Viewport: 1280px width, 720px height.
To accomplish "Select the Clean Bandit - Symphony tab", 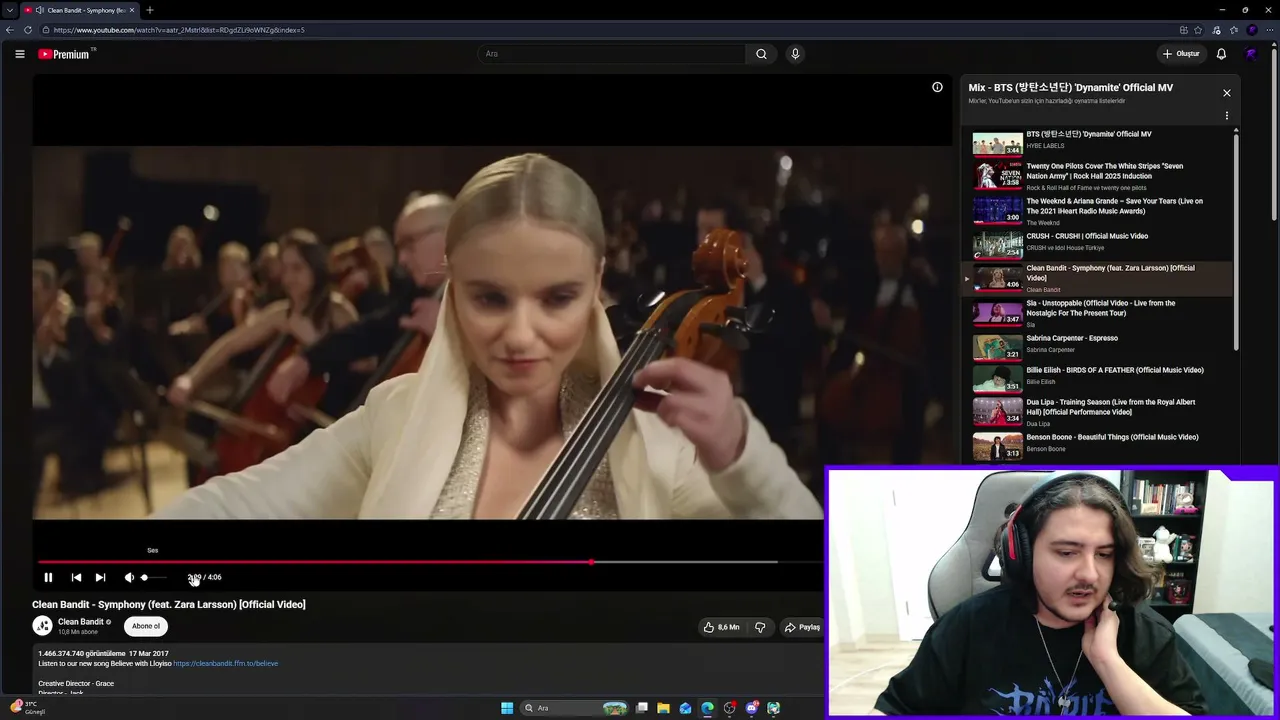I will [80, 10].
